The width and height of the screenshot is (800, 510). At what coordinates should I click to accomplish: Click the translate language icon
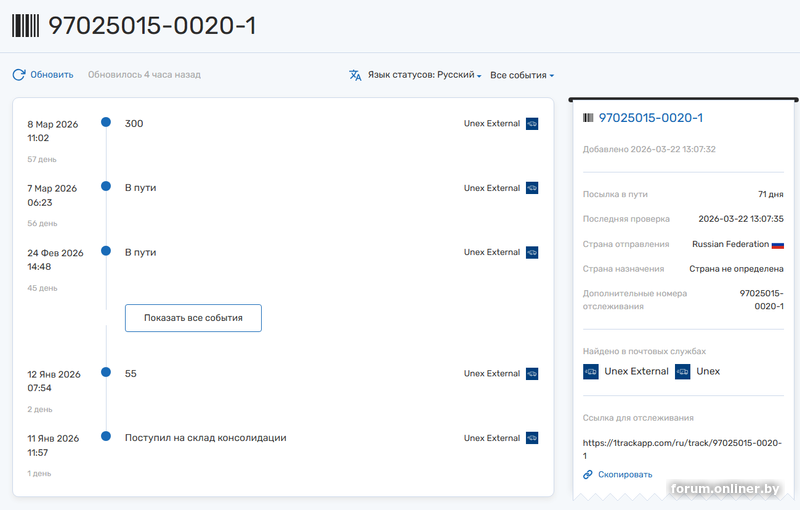(355, 75)
